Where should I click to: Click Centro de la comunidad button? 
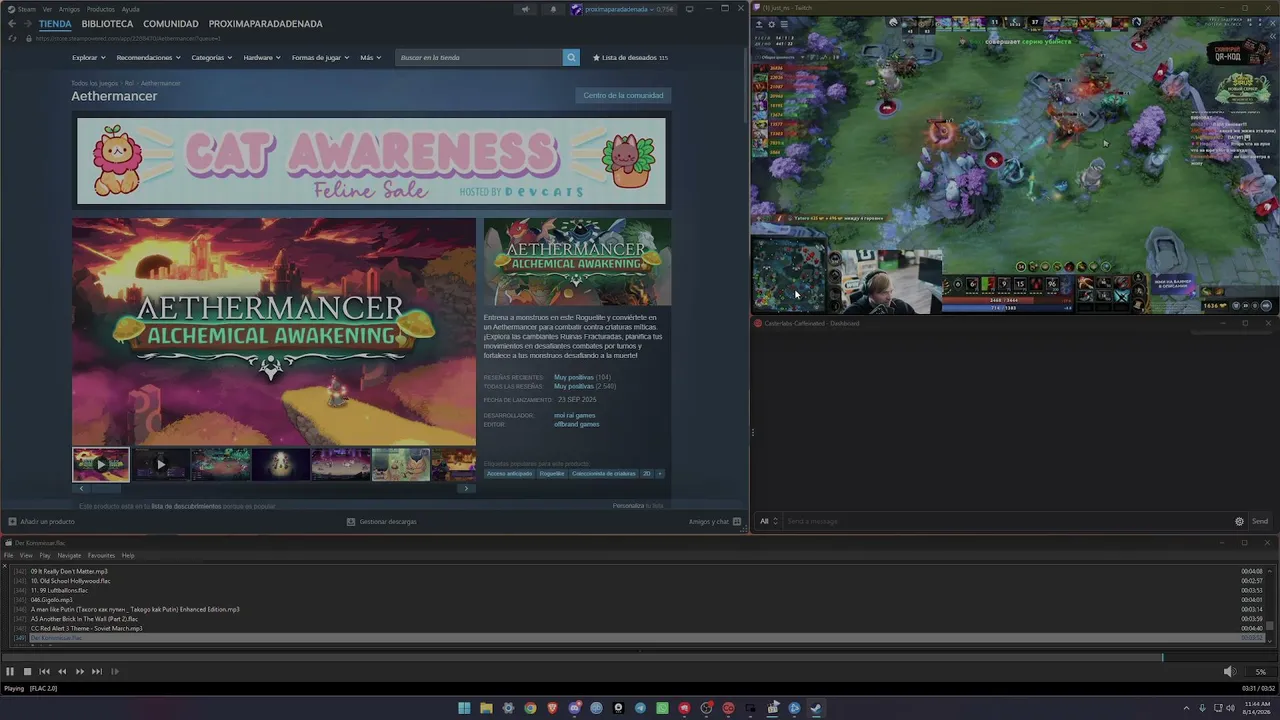[623, 96]
